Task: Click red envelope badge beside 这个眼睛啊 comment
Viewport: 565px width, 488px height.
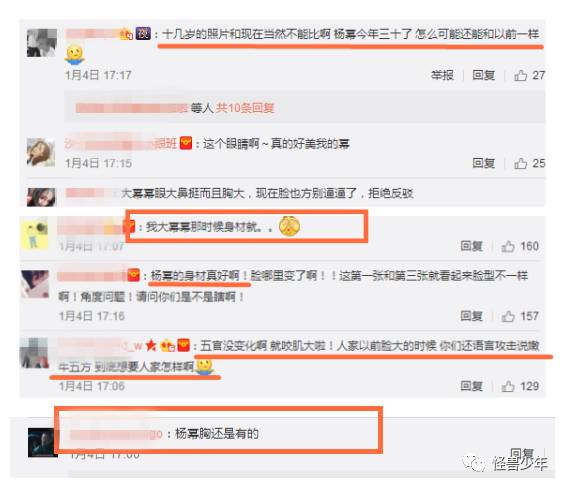Action: click(x=186, y=143)
